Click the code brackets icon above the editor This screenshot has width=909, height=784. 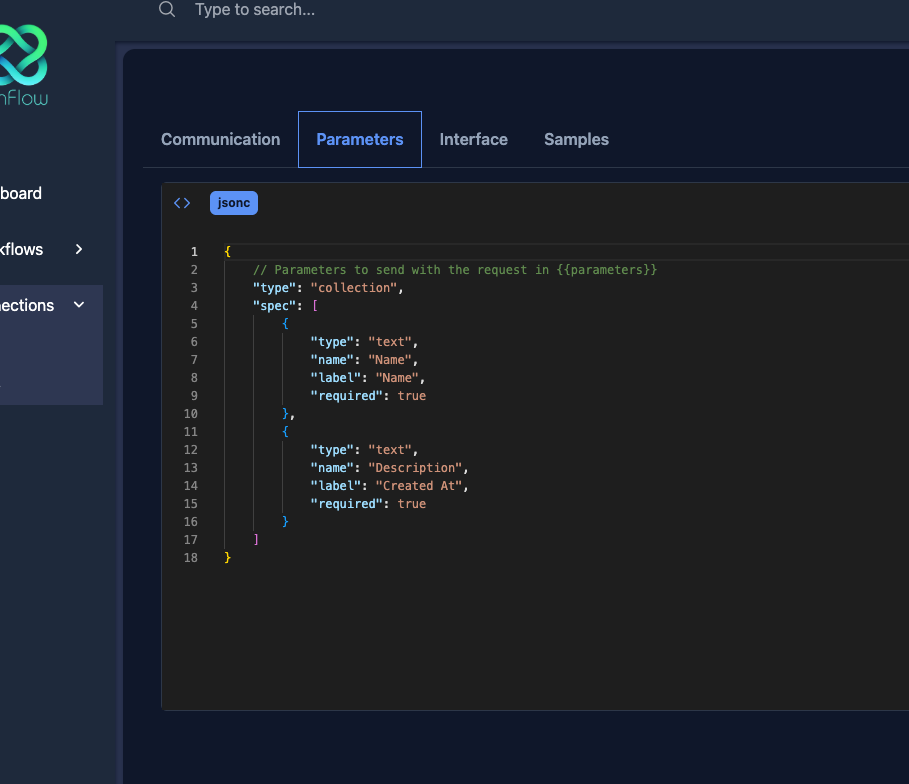182,203
